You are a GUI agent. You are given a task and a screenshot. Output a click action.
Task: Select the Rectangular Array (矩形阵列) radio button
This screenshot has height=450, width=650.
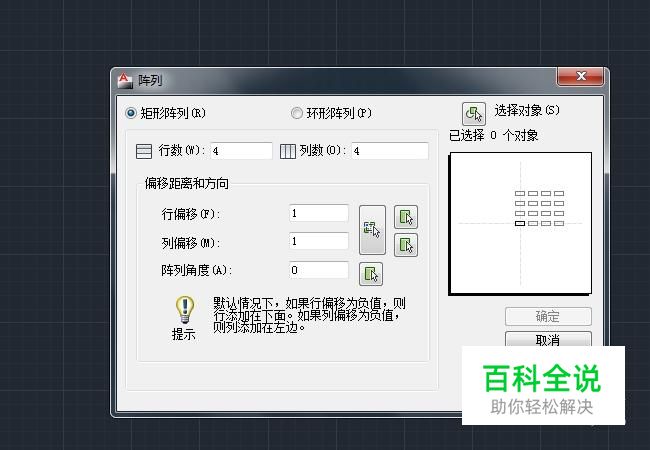[131, 113]
